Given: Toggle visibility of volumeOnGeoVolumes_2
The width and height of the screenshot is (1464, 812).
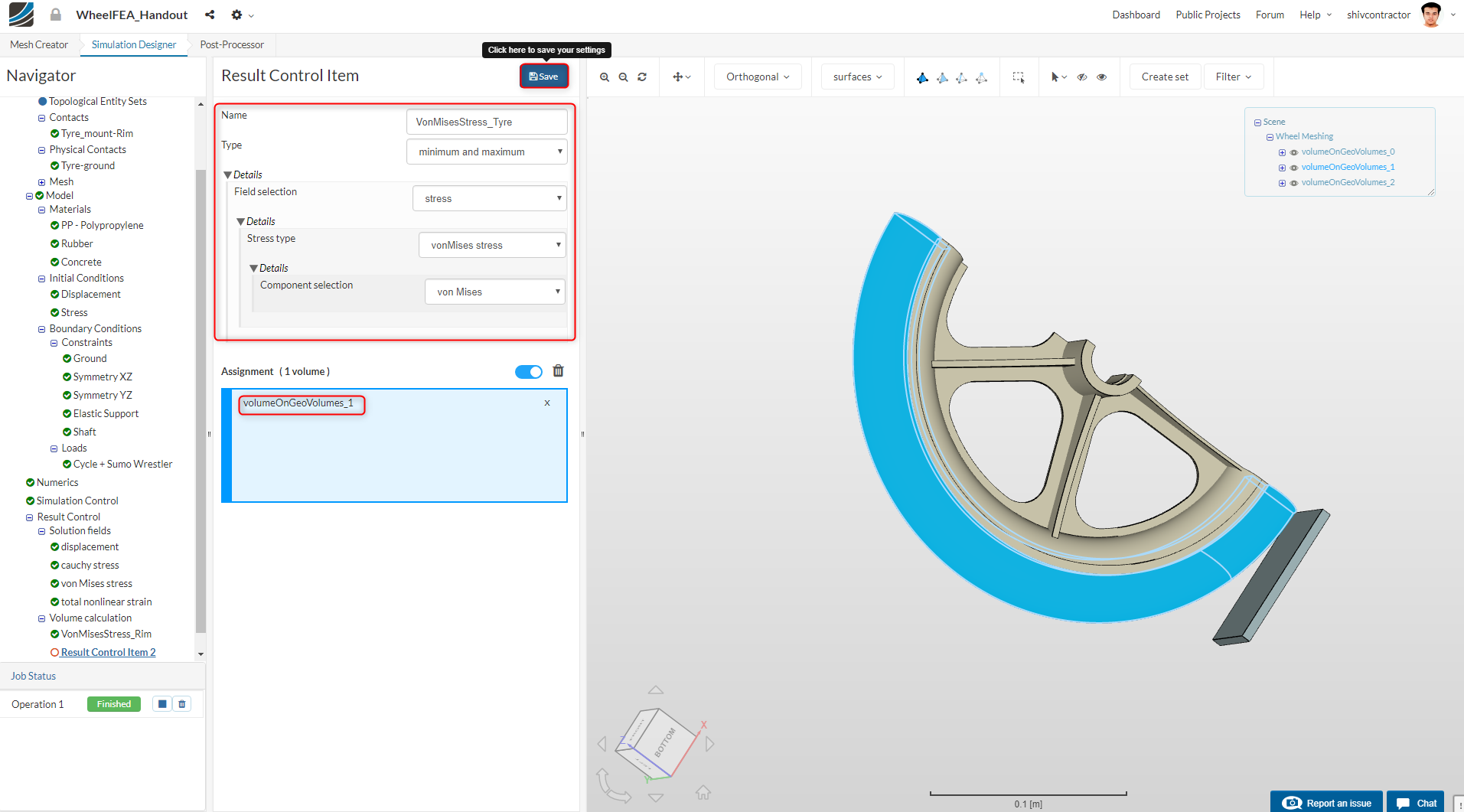Looking at the screenshot, I should click(x=1293, y=183).
